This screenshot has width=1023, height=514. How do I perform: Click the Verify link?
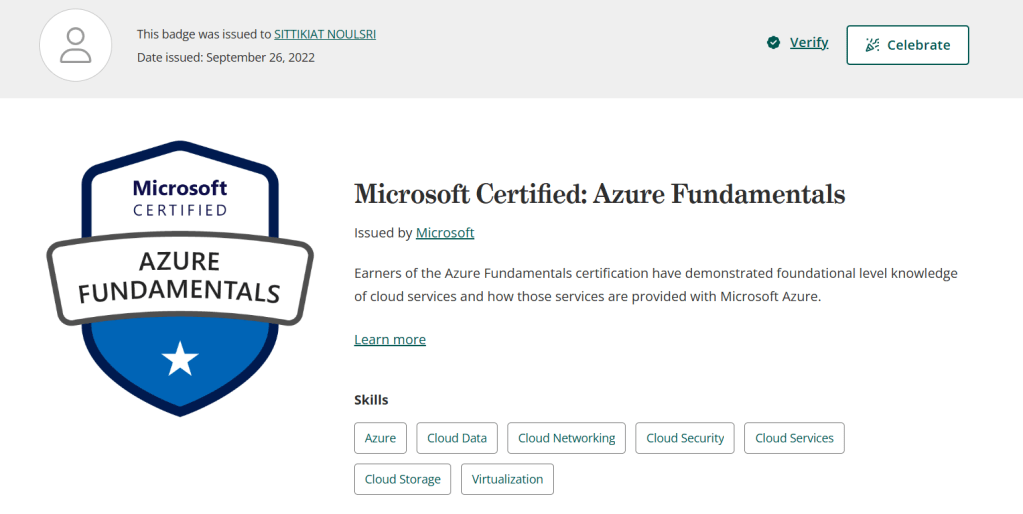(809, 42)
